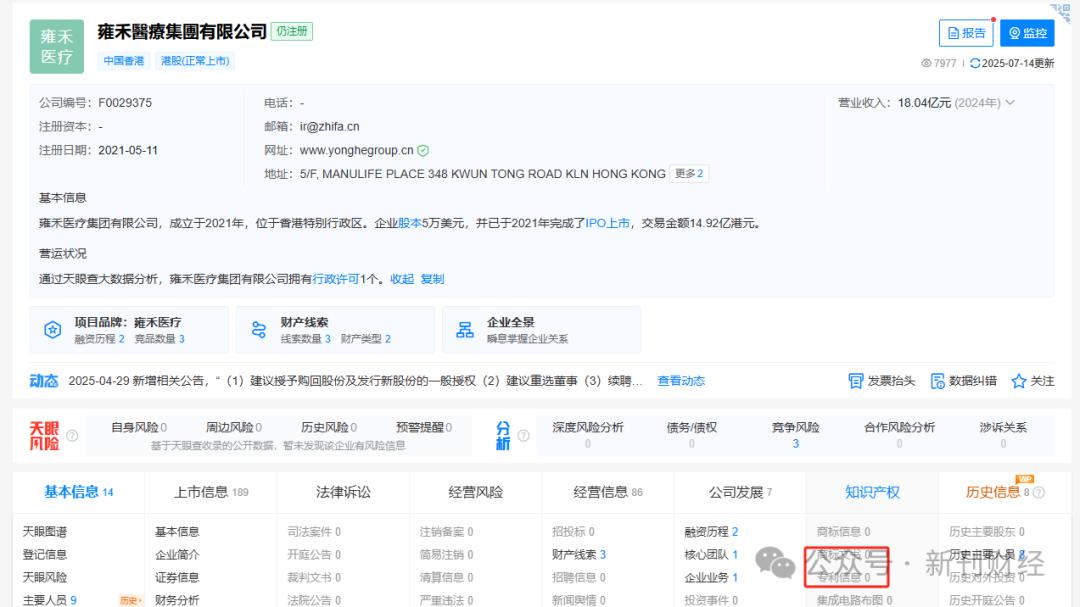Expand the 营业收入 2024年 dropdown arrow
The image size is (1080, 607).
tap(1010, 103)
